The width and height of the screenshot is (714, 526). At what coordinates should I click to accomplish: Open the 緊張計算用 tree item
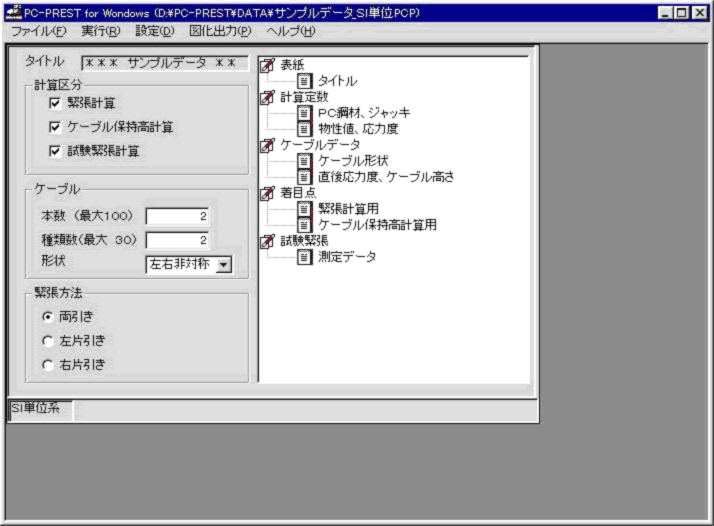tap(348, 209)
